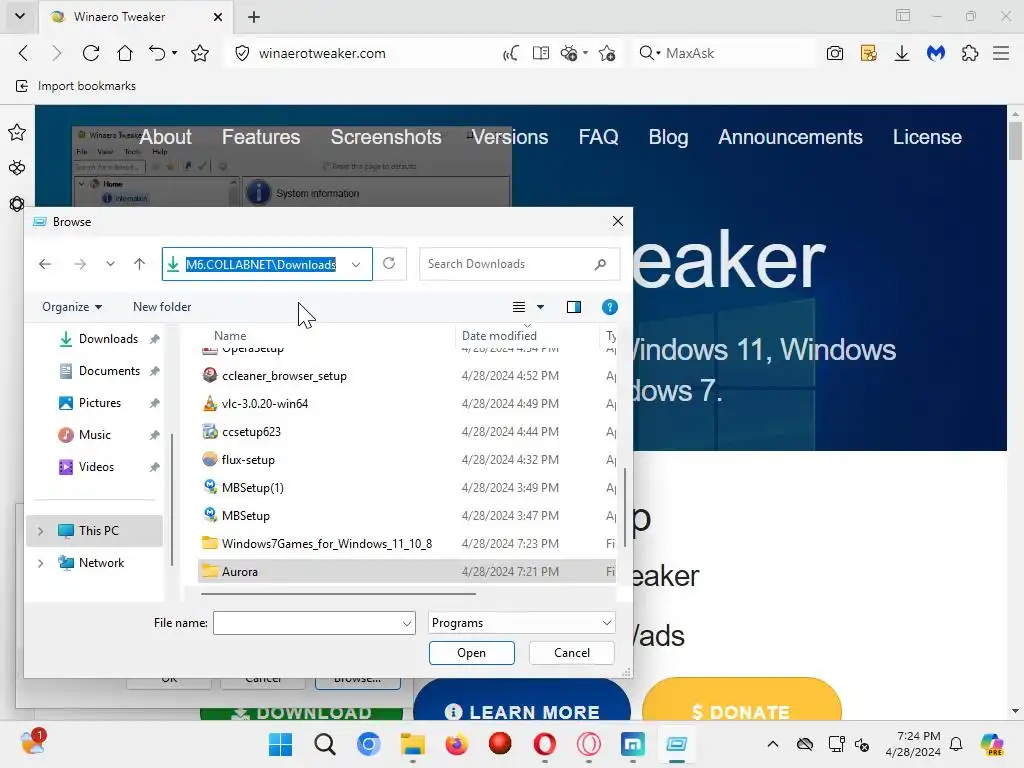Select Pictures in navigation pane

[x=99, y=403]
